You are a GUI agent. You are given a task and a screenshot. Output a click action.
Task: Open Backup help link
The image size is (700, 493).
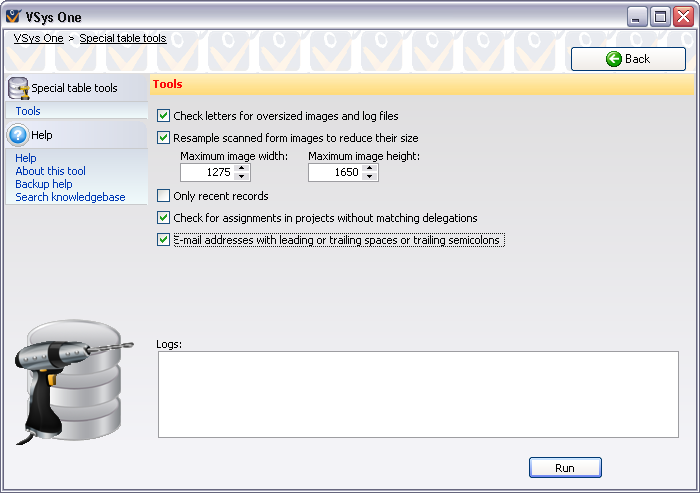click(x=44, y=184)
